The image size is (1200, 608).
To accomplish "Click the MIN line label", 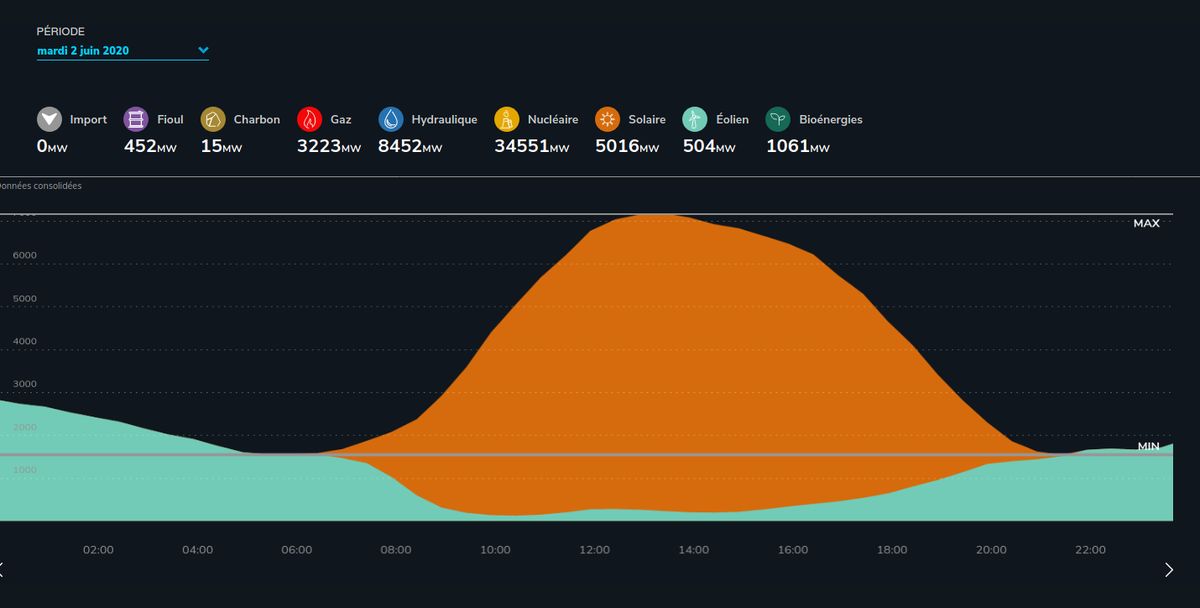I will point(1148,447).
